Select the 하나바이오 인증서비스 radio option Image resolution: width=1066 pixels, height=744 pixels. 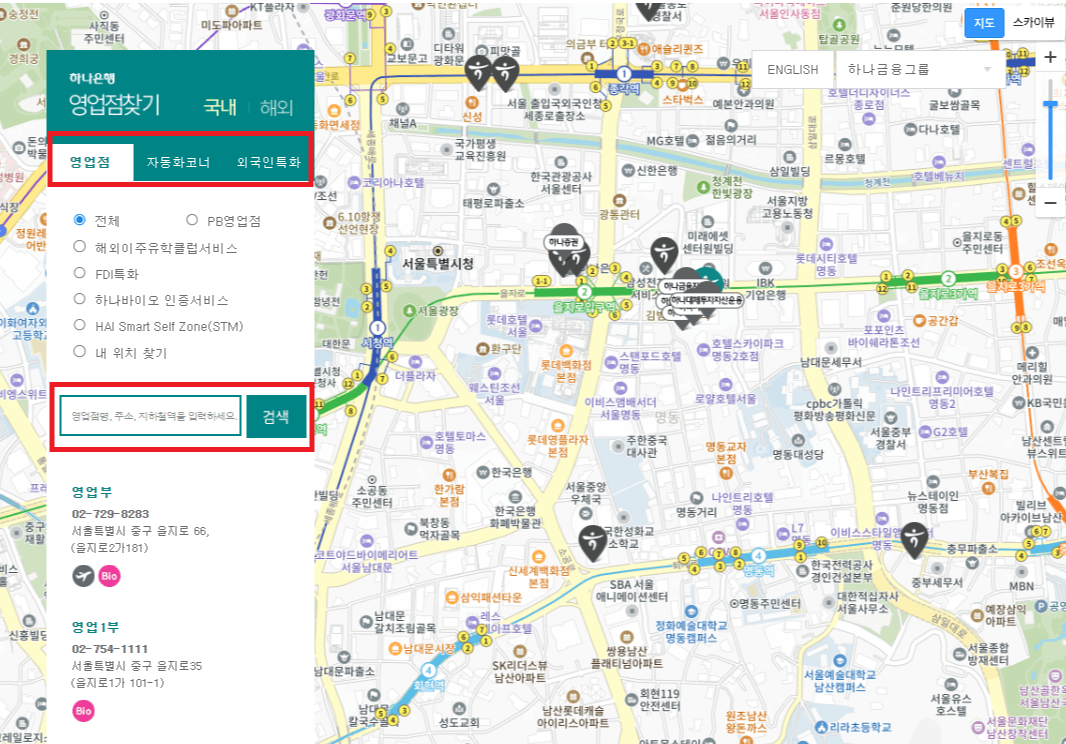(x=80, y=299)
